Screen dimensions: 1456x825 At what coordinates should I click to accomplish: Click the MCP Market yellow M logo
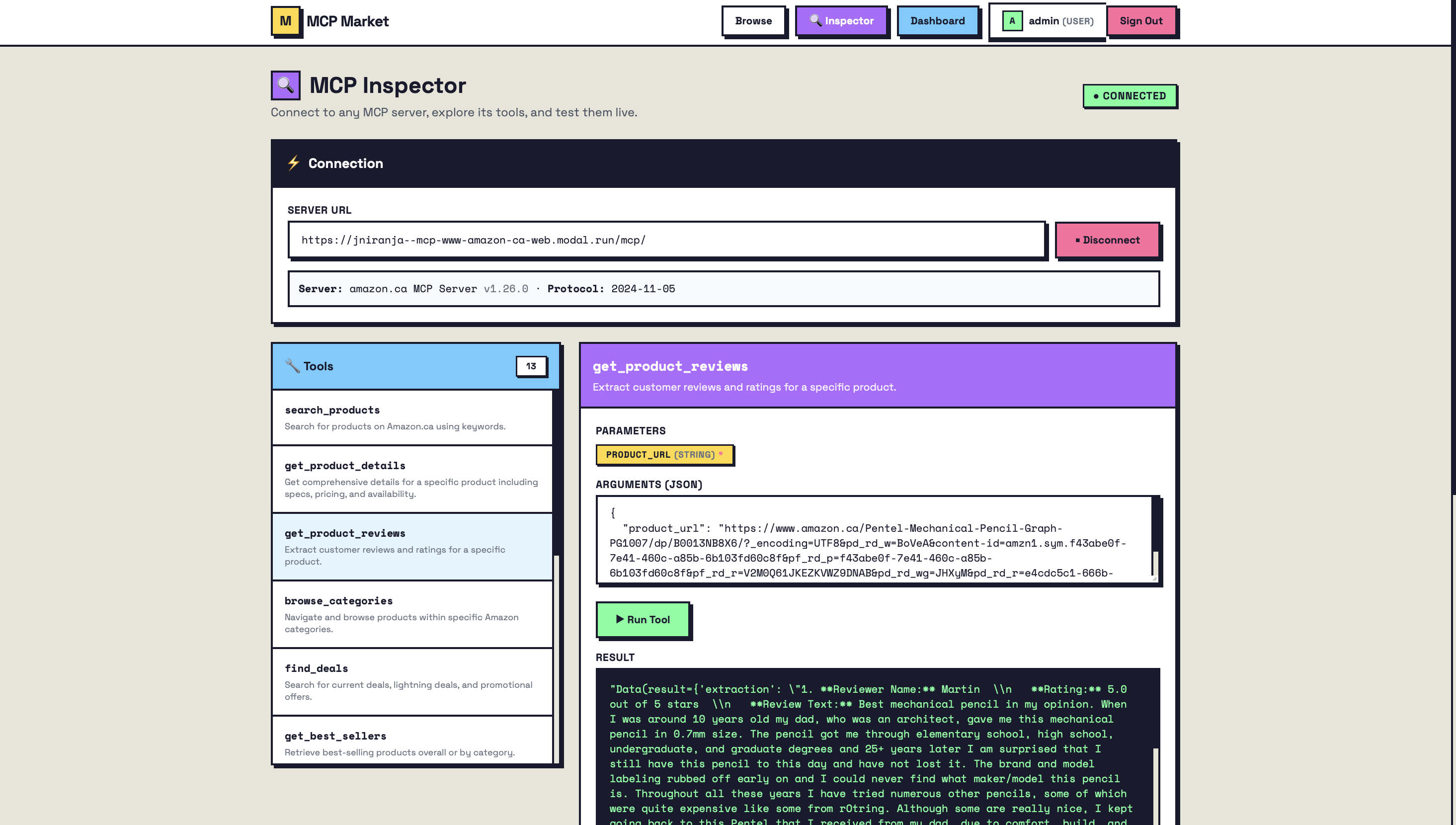[x=286, y=21]
